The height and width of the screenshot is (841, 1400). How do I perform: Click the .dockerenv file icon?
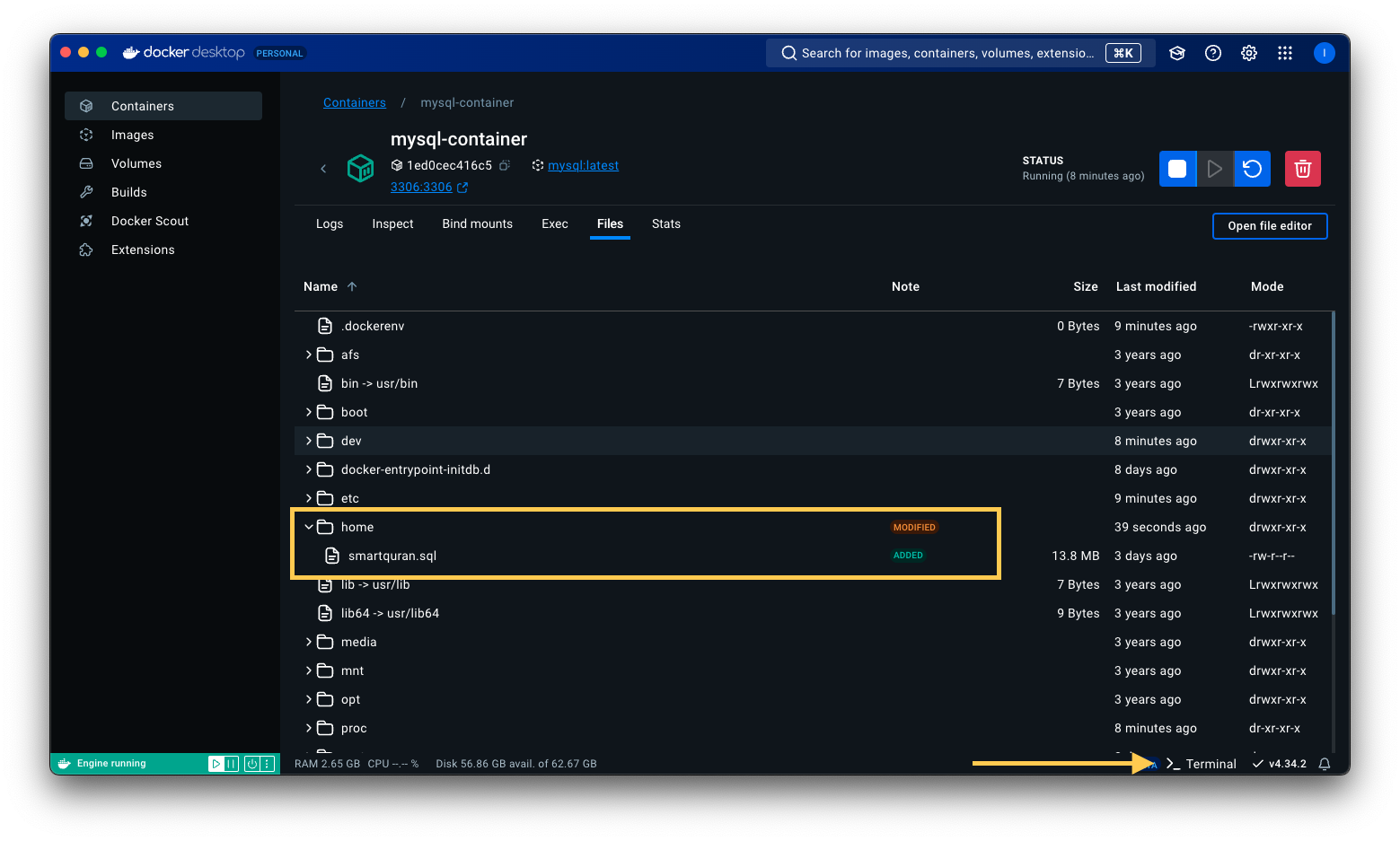(x=325, y=326)
